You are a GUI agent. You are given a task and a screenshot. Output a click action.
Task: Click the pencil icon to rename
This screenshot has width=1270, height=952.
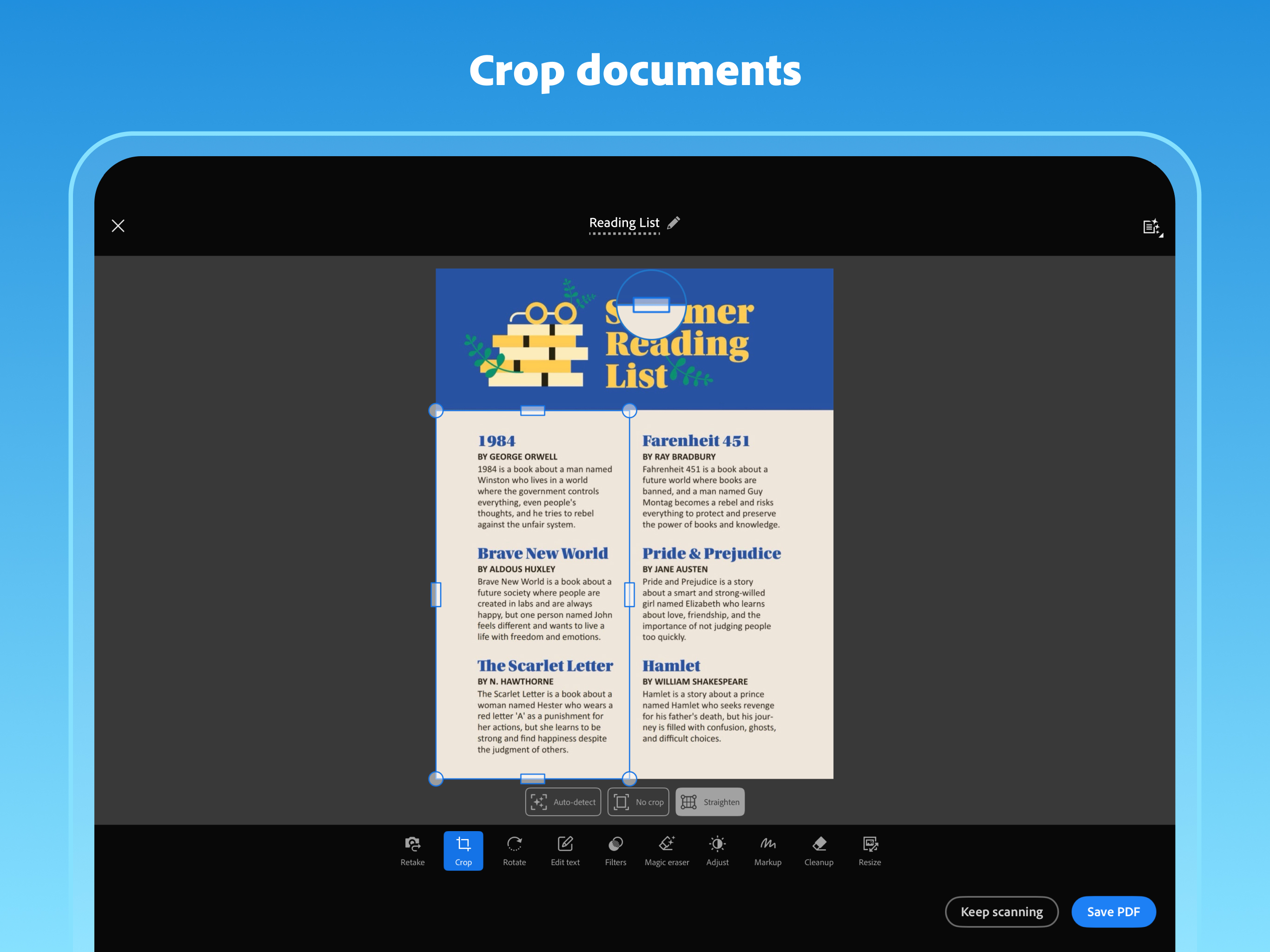tap(674, 223)
